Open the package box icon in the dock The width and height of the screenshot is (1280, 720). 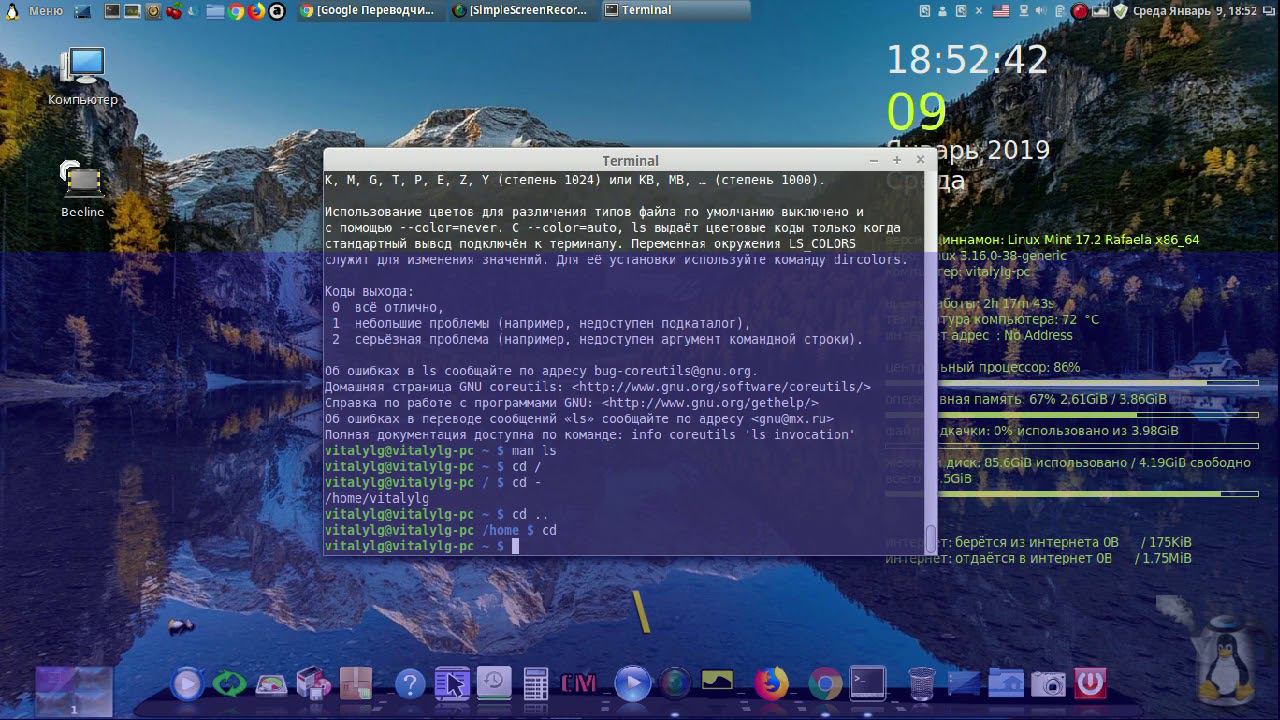point(355,684)
